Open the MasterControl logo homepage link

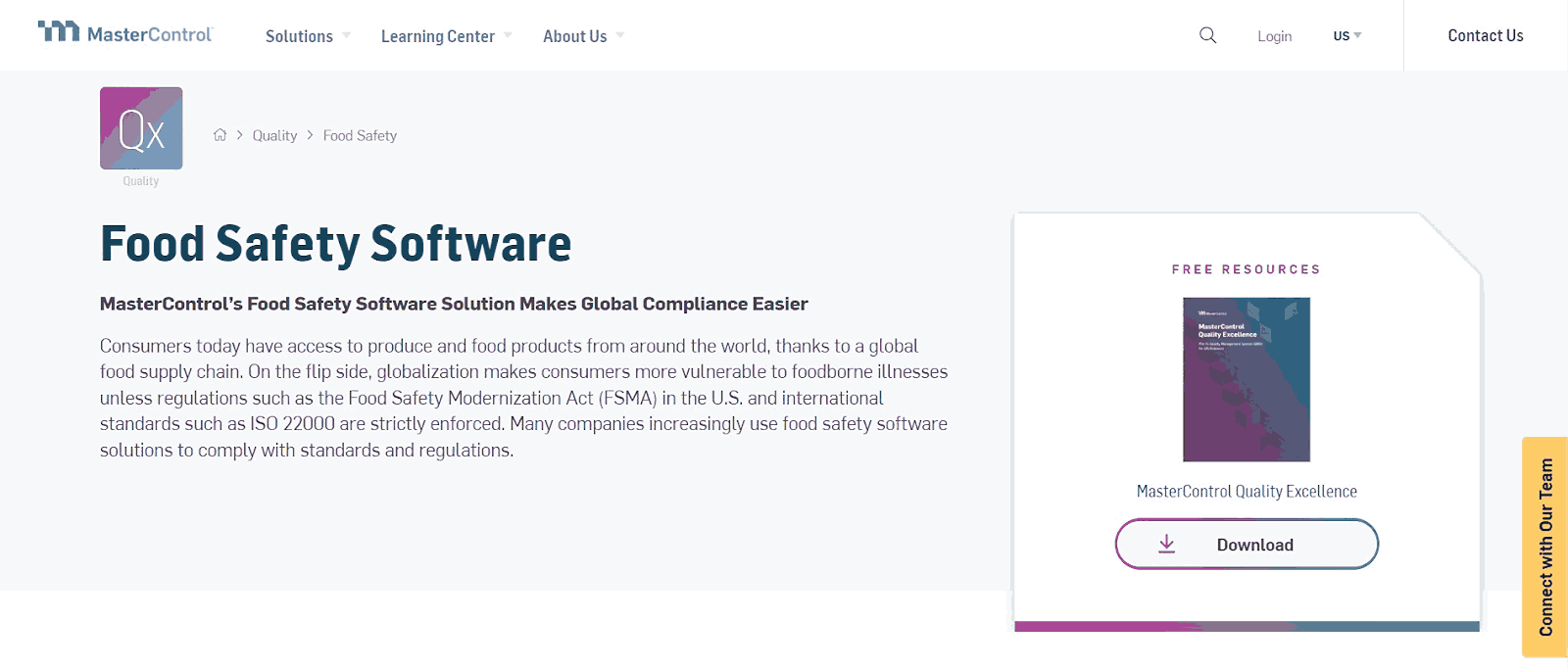pyautogui.click(x=124, y=33)
